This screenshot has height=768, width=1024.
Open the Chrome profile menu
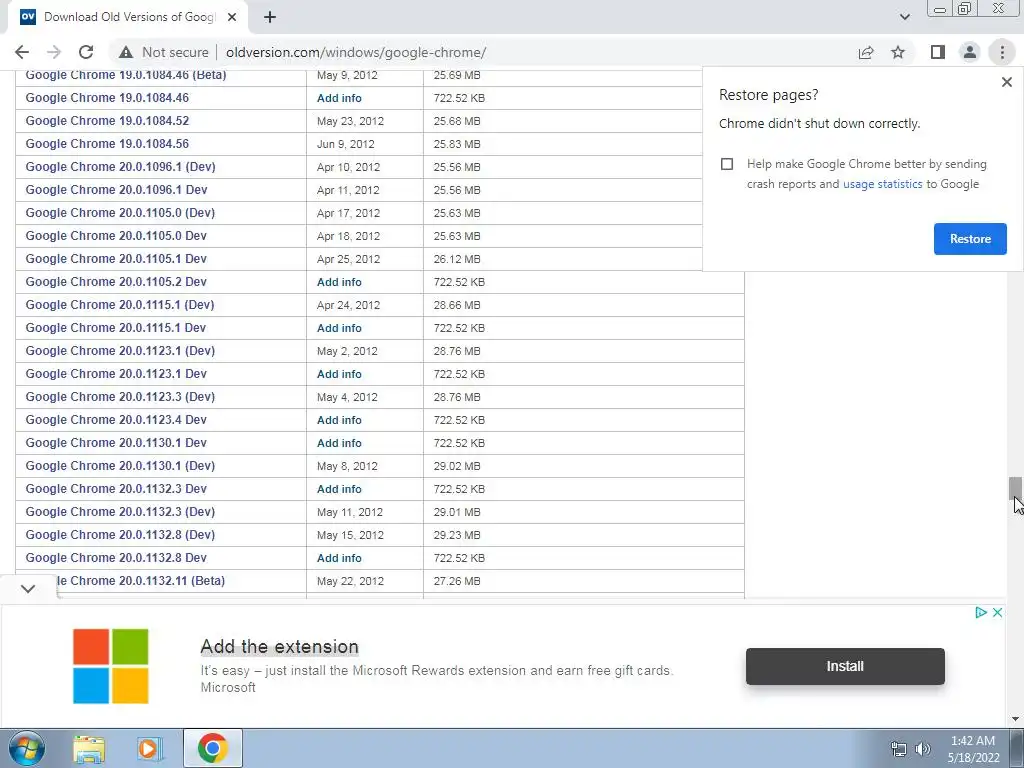click(x=970, y=52)
